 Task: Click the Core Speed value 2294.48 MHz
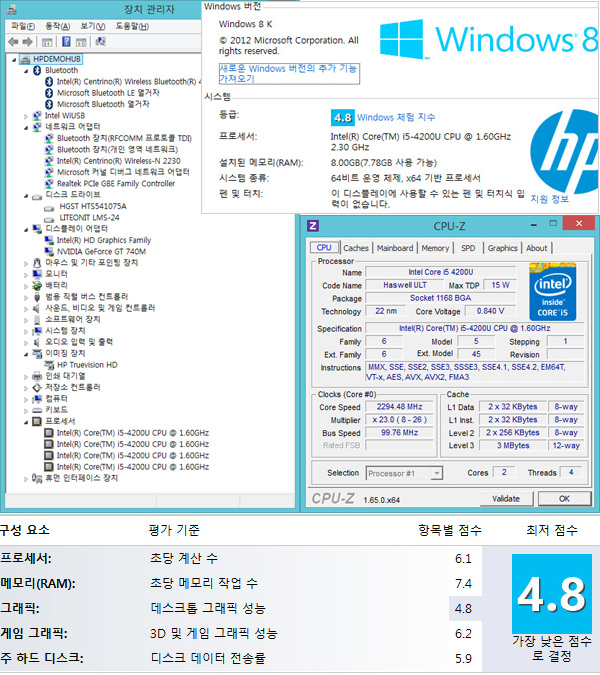[x=399, y=407]
